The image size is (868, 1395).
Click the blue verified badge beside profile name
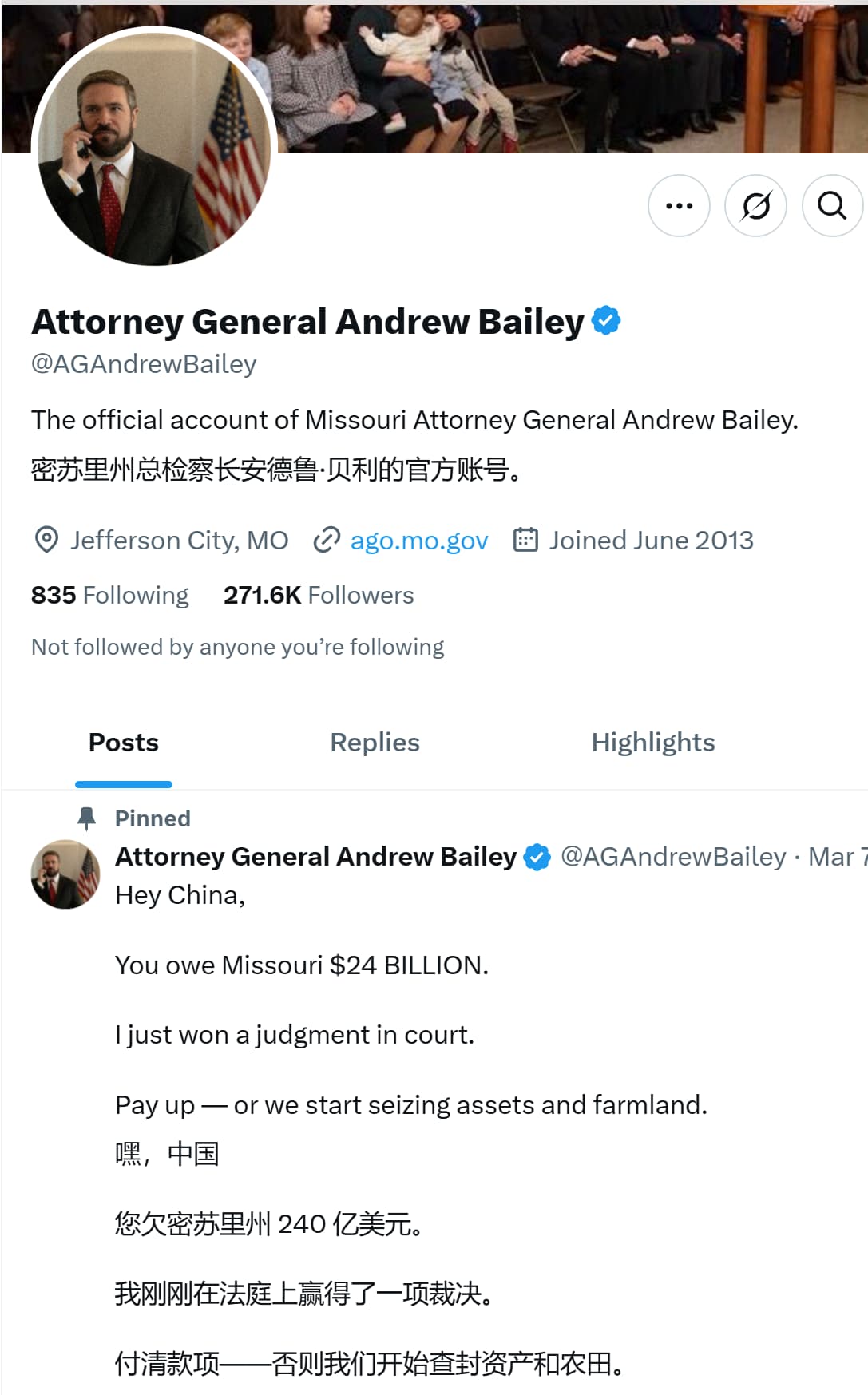click(x=607, y=320)
